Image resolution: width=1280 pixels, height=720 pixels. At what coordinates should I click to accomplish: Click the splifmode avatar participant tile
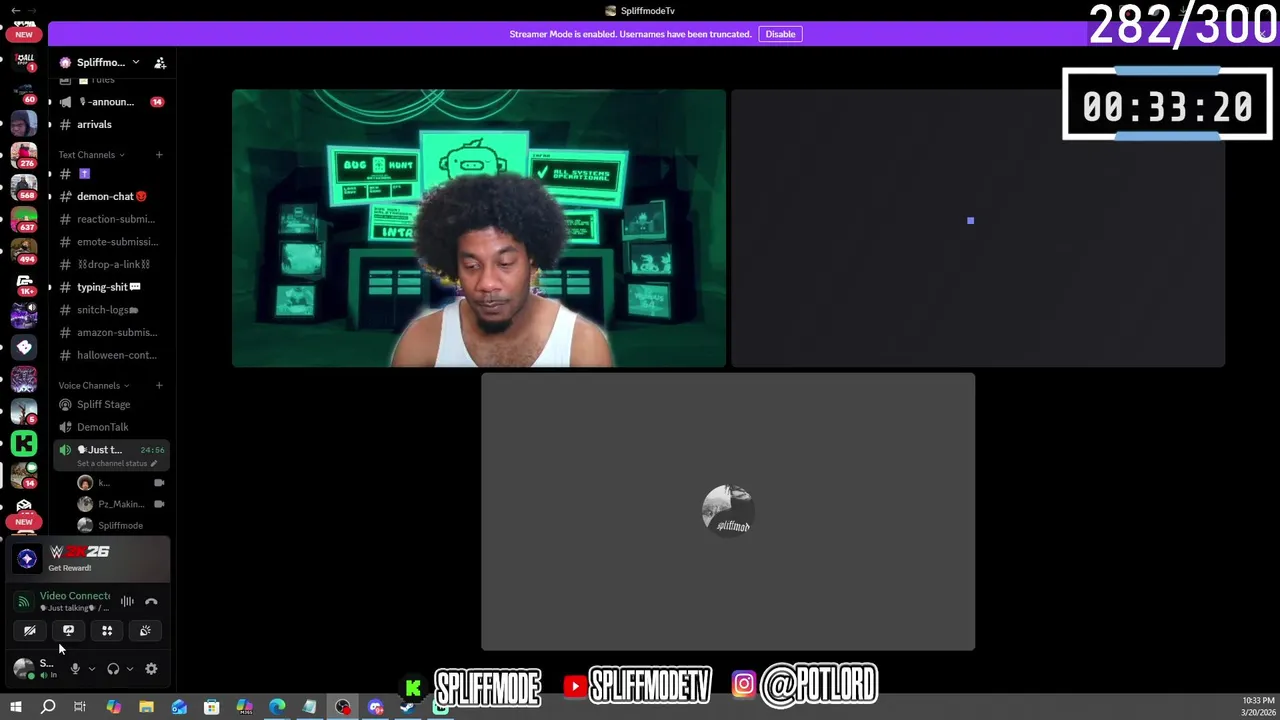(728, 512)
